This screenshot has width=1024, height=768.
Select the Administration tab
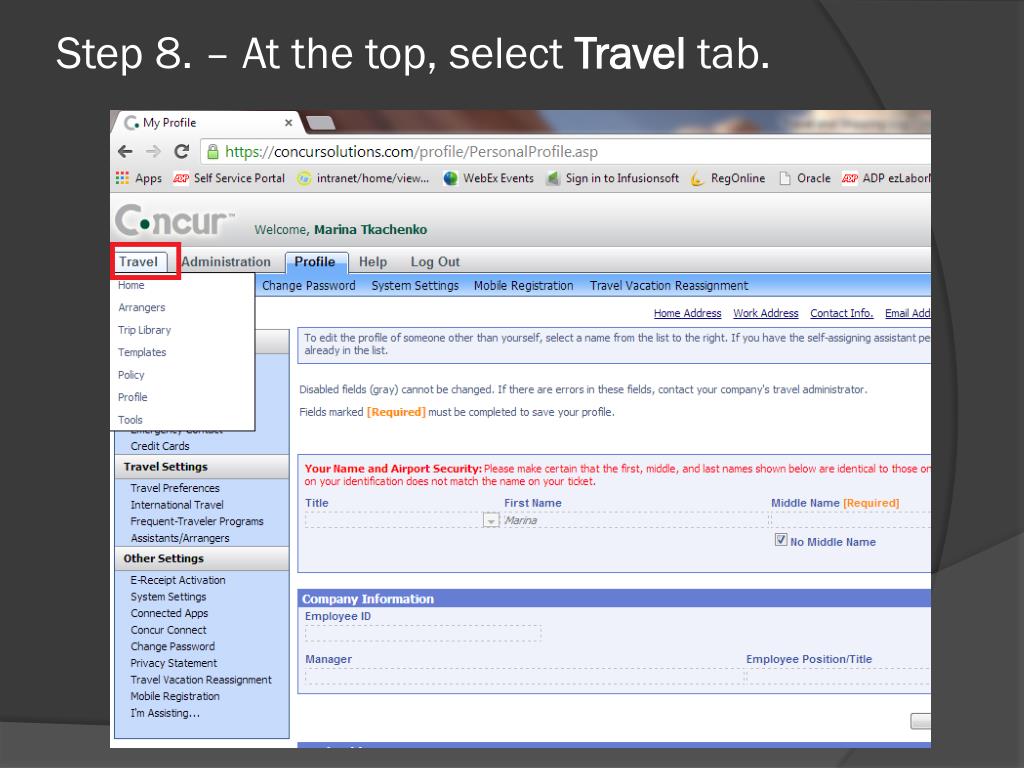click(226, 262)
